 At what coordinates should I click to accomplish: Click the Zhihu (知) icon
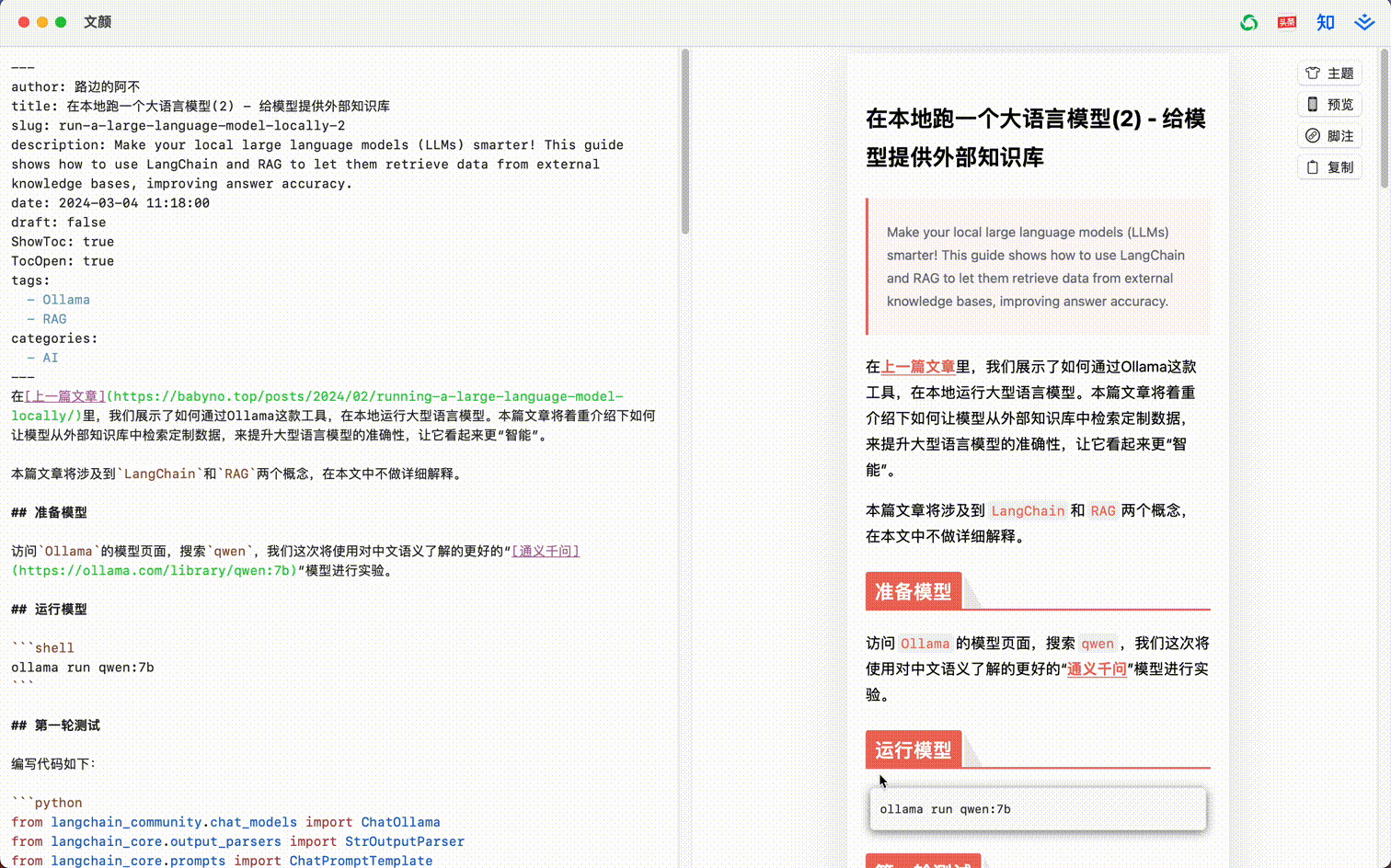tap(1326, 22)
